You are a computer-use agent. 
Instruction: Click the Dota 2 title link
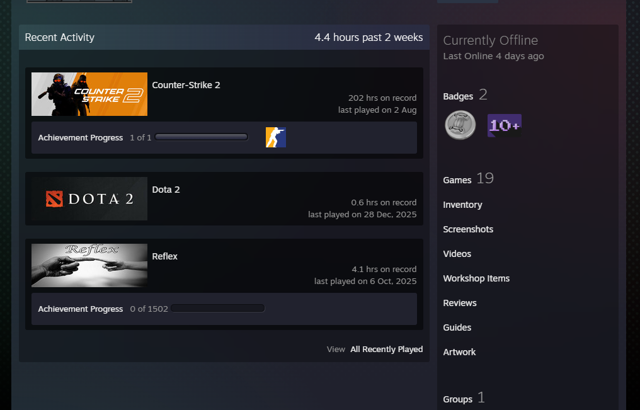166,190
